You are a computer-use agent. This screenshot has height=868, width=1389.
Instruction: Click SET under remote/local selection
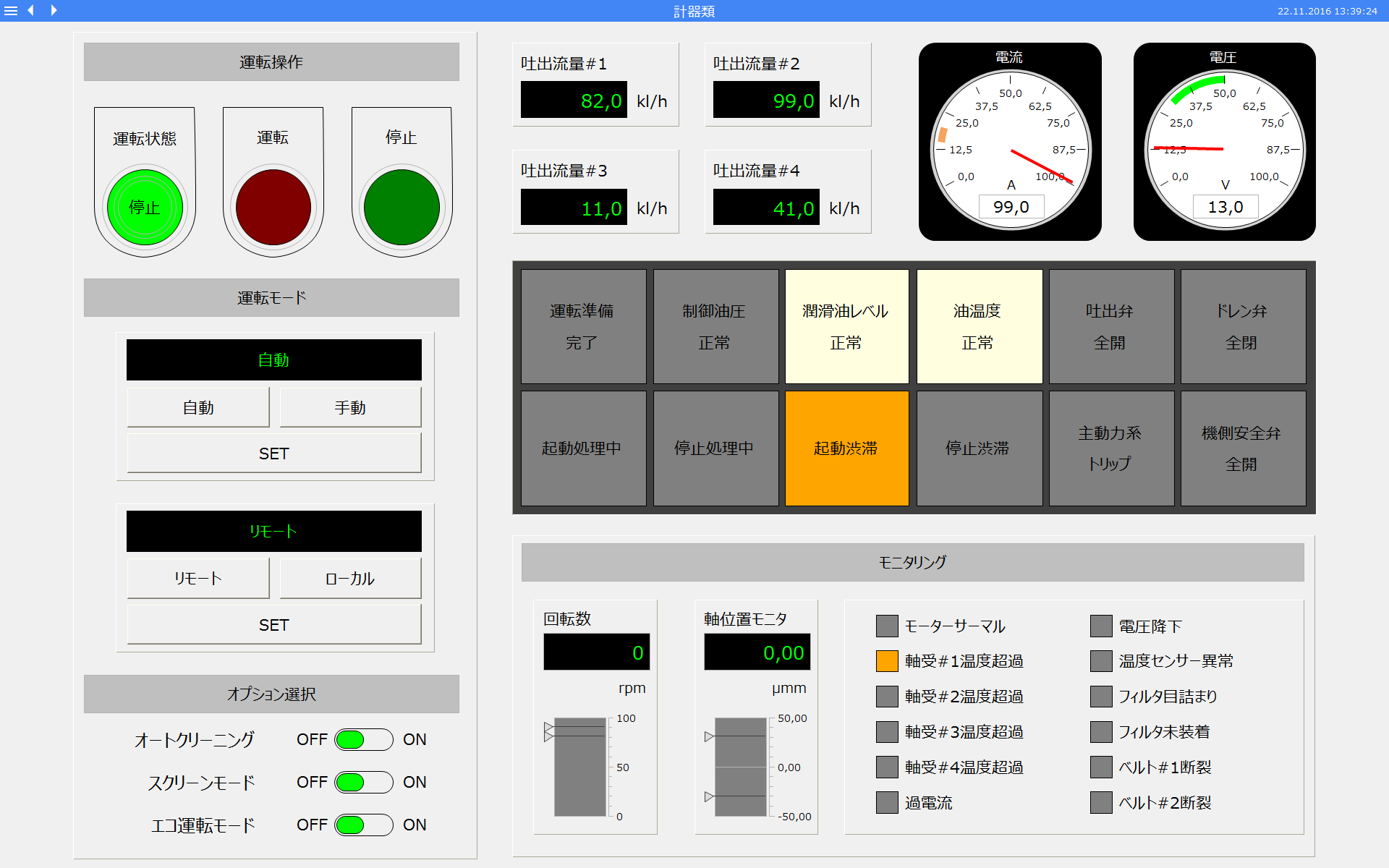pyautogui.click(x=274, y=625)
